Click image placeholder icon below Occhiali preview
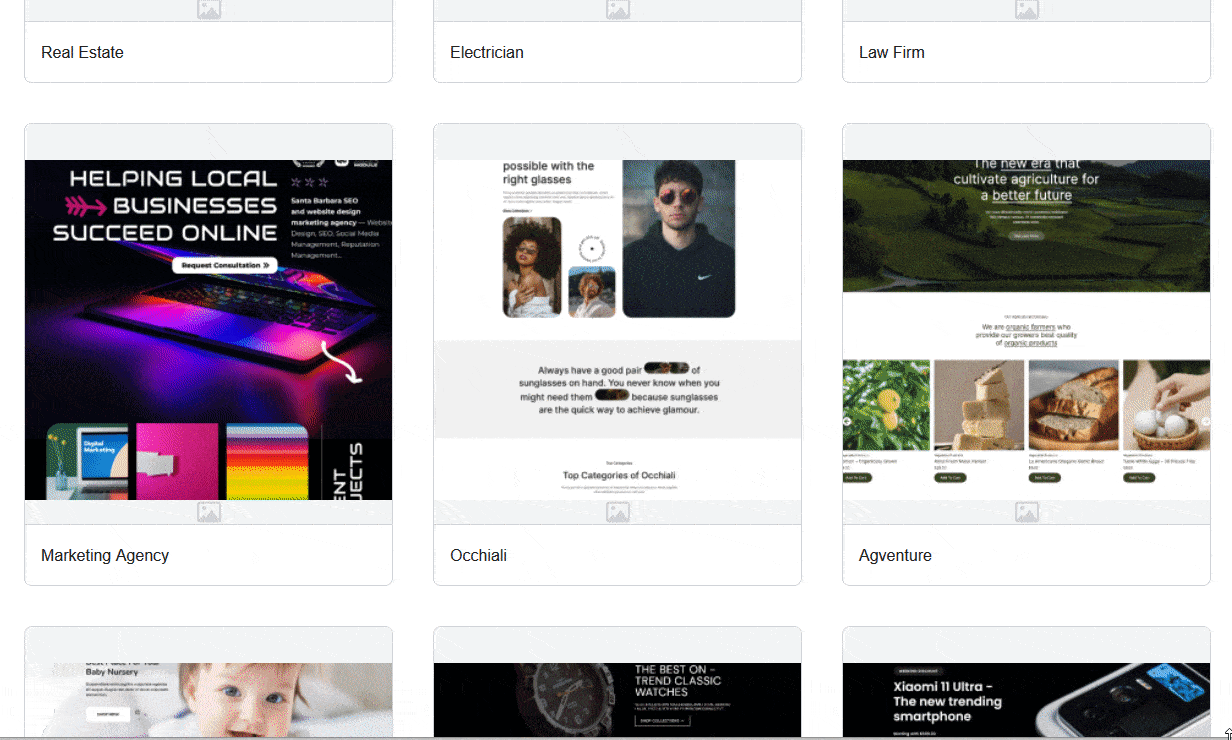 point(617,513)
